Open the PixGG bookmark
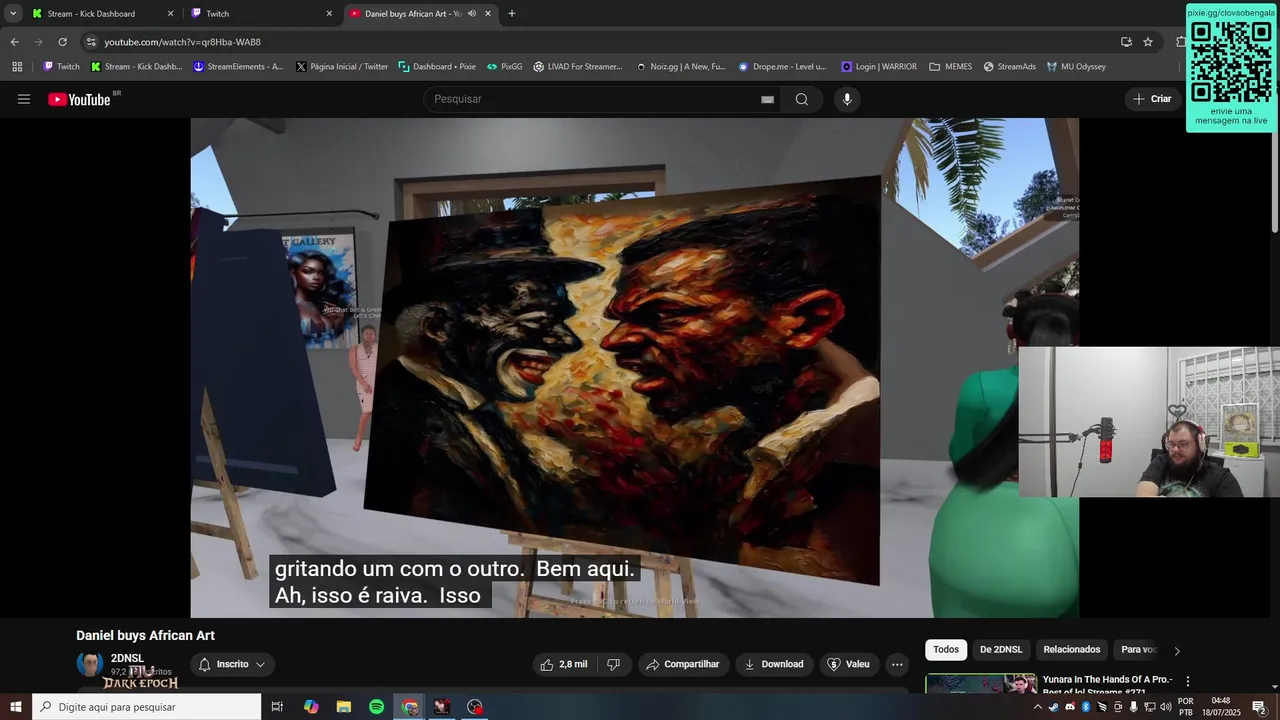This screenshot has width=1280, height=720. click(505, 67)
